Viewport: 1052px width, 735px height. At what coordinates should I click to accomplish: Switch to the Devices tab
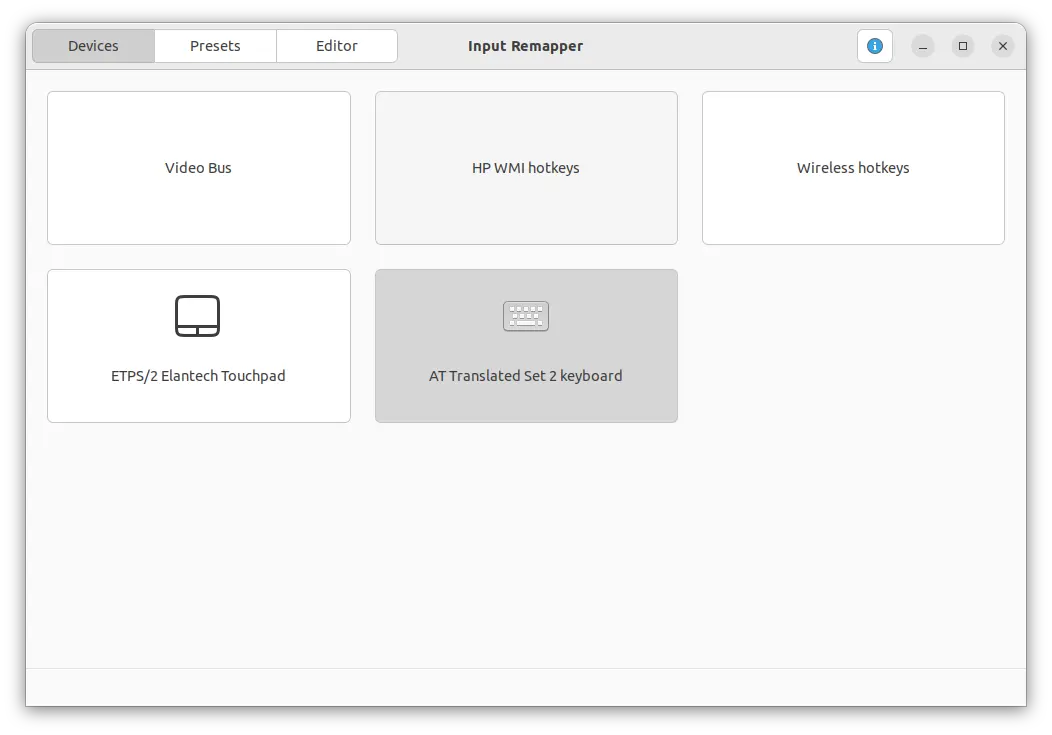point(94,46)
